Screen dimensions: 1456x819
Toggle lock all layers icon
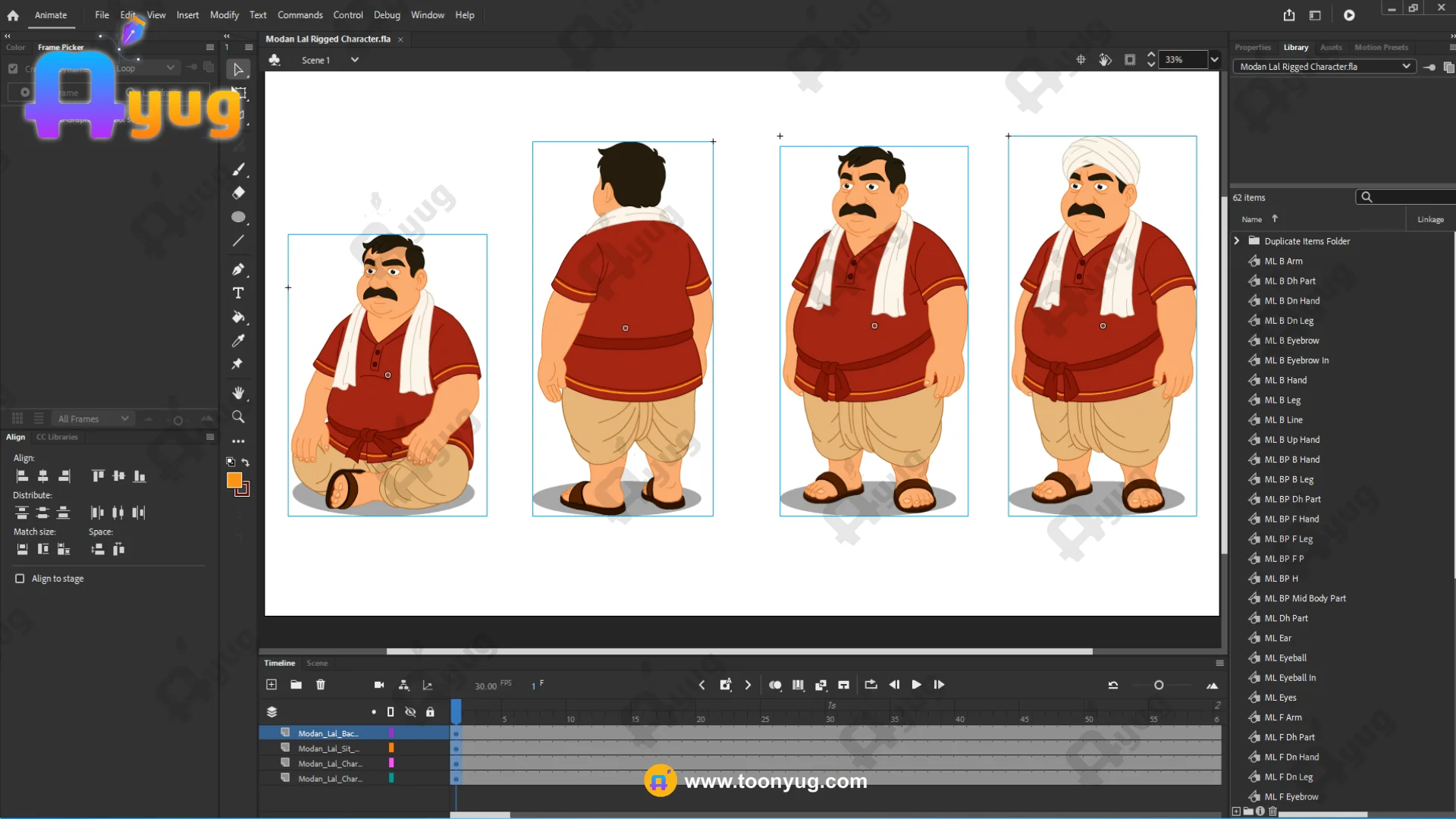tap(430, 712)
